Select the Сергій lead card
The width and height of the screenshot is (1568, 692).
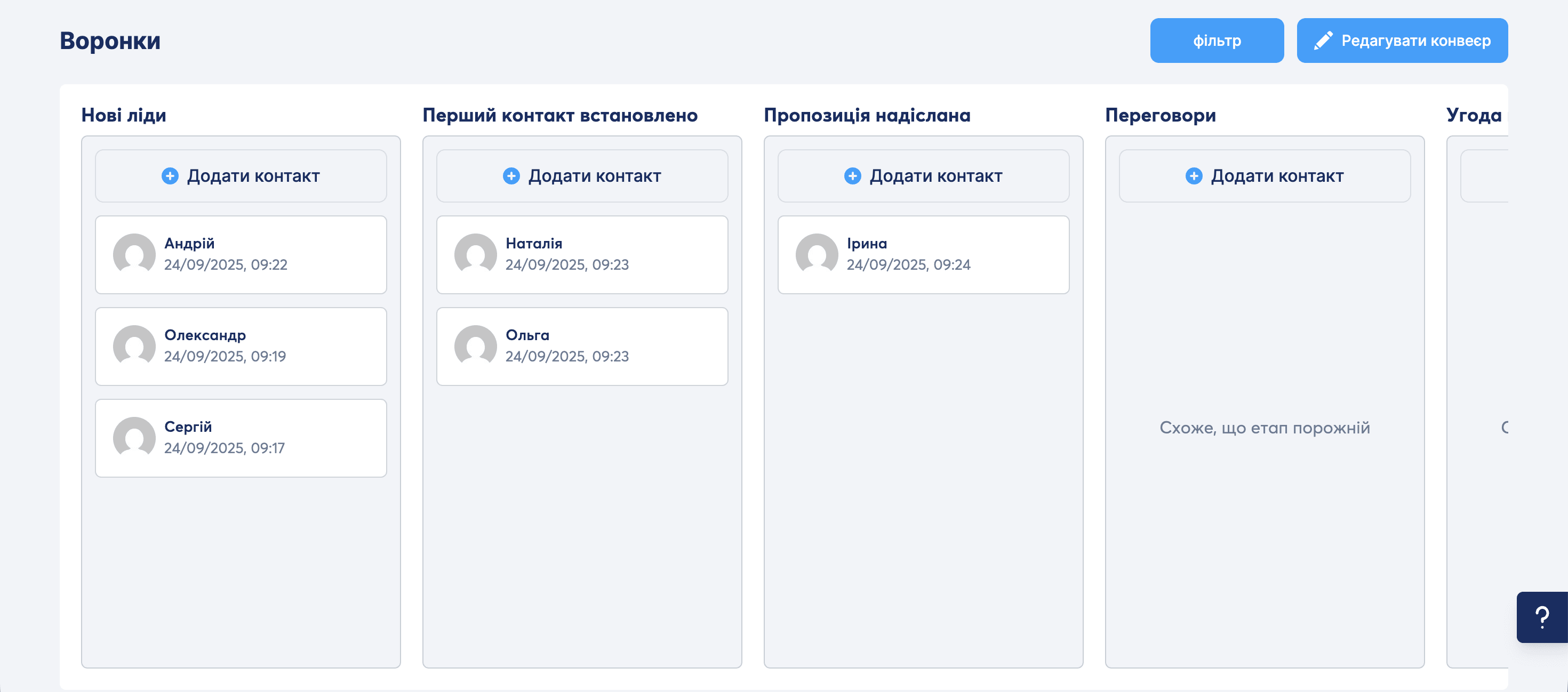241,438
